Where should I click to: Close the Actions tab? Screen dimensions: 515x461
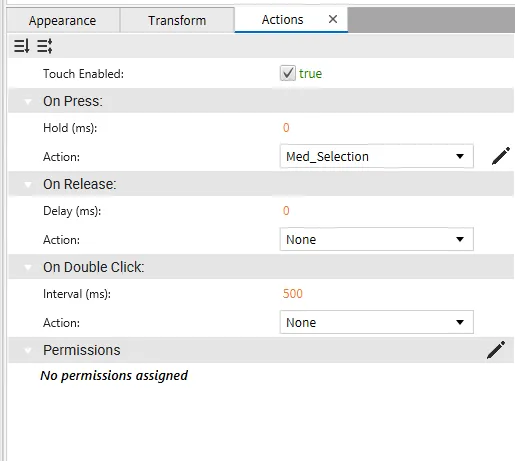tap(333, 19)
